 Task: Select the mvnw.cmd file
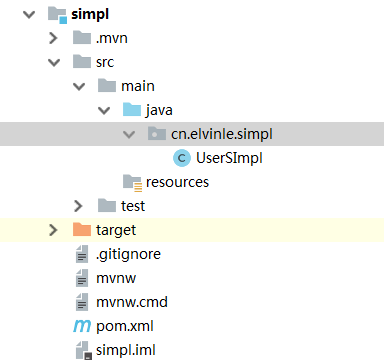point(132,302)
